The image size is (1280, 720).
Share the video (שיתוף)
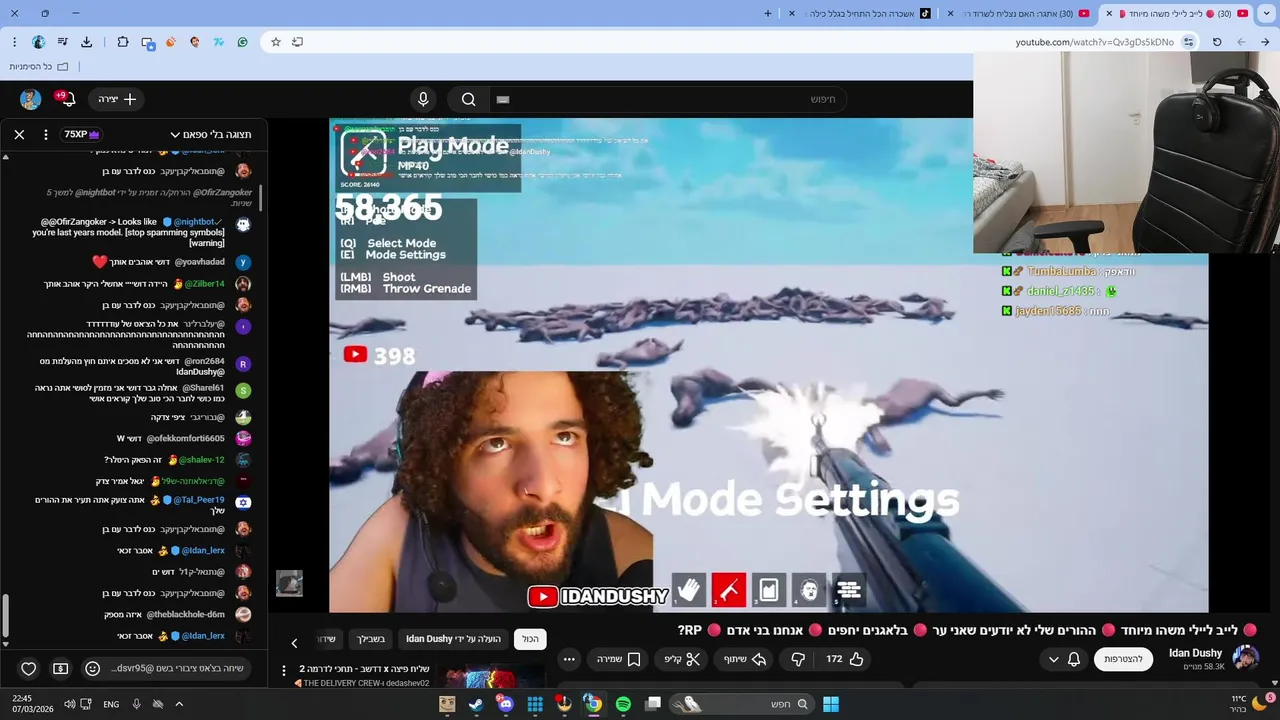coord(744,659)
